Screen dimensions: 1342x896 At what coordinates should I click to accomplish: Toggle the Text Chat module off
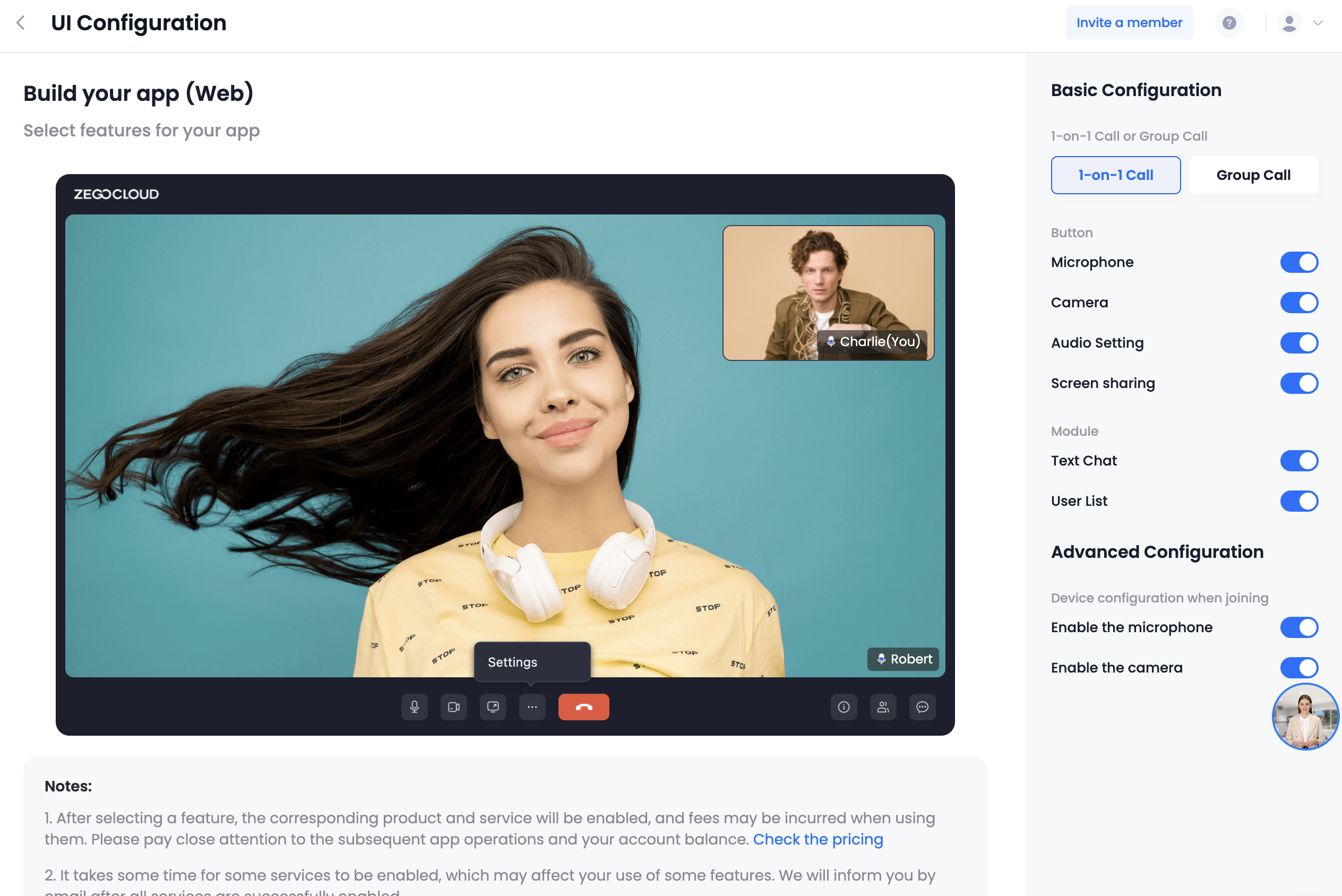pyautogui.click(x=1298, y=461)
